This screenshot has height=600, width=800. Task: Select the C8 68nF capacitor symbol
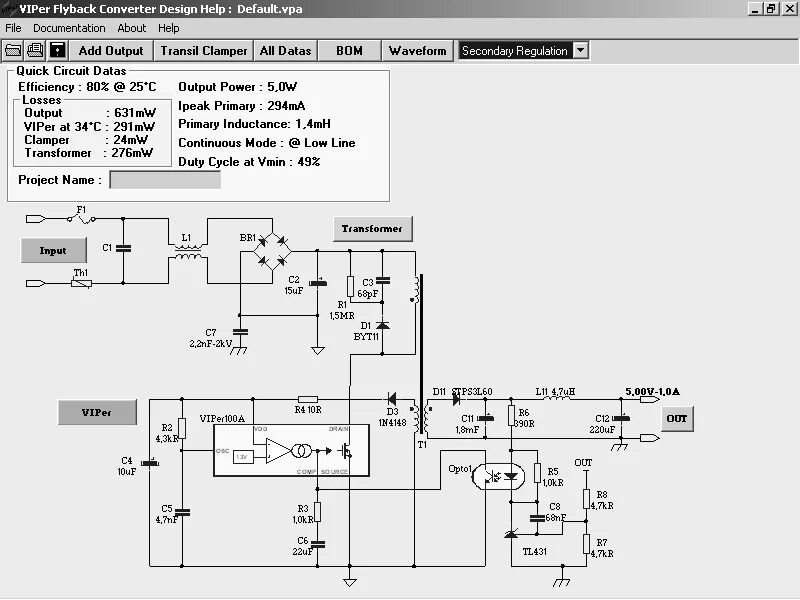click(537, 518)
